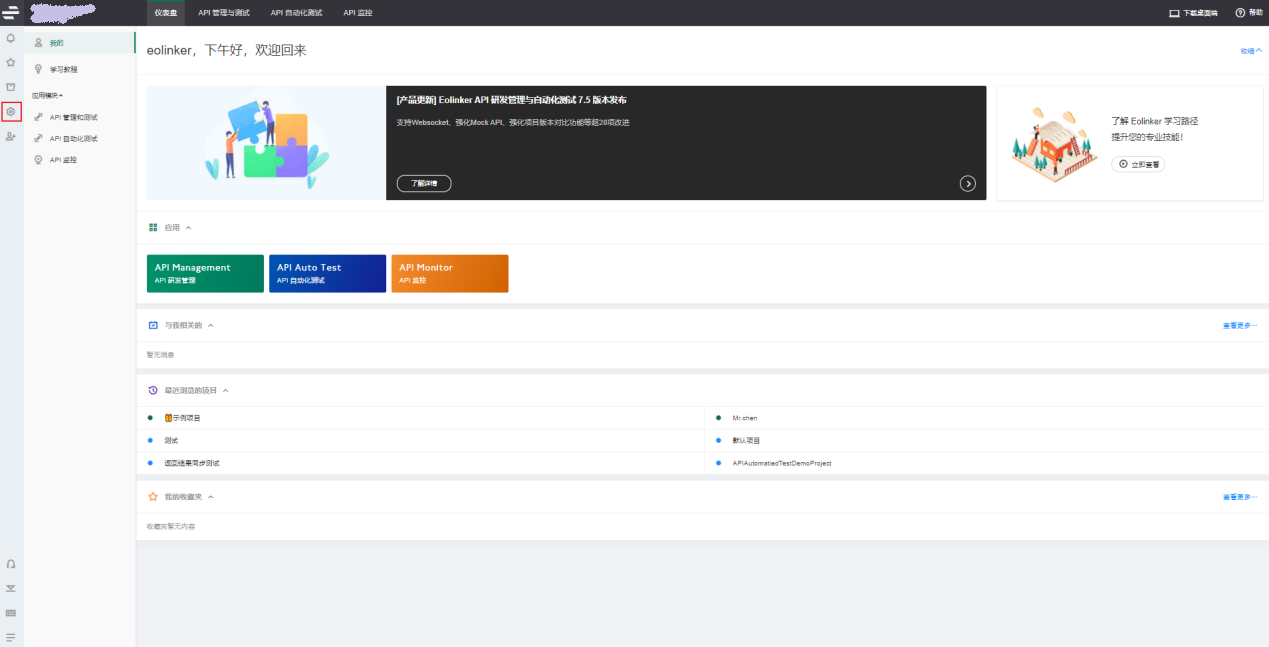The width and height of the screenshot is (1269, 647).
Task: Click the shirt-shaped icon in the left sidebar
Action: (x=11, y=87)
